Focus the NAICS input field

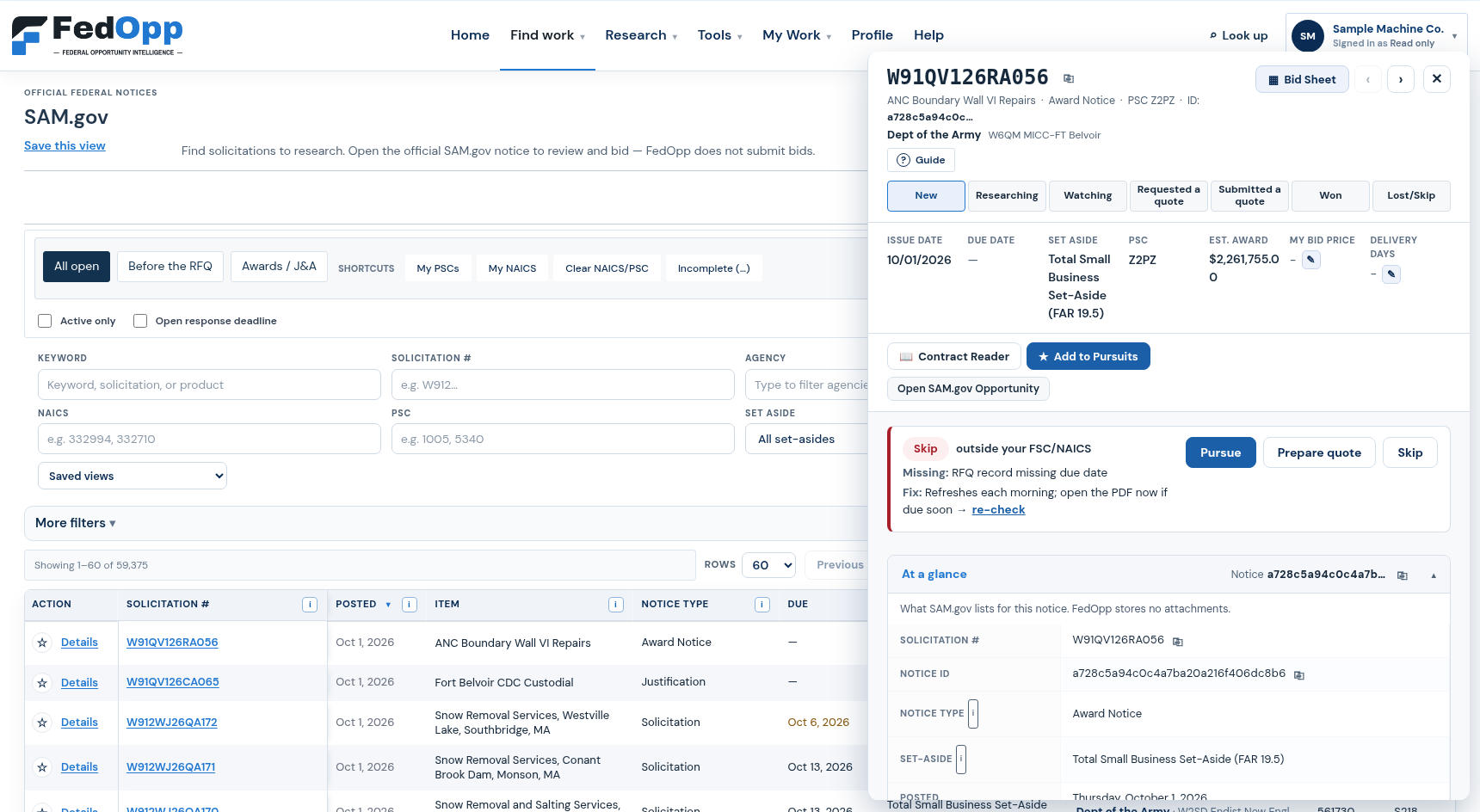pos(209,439)
